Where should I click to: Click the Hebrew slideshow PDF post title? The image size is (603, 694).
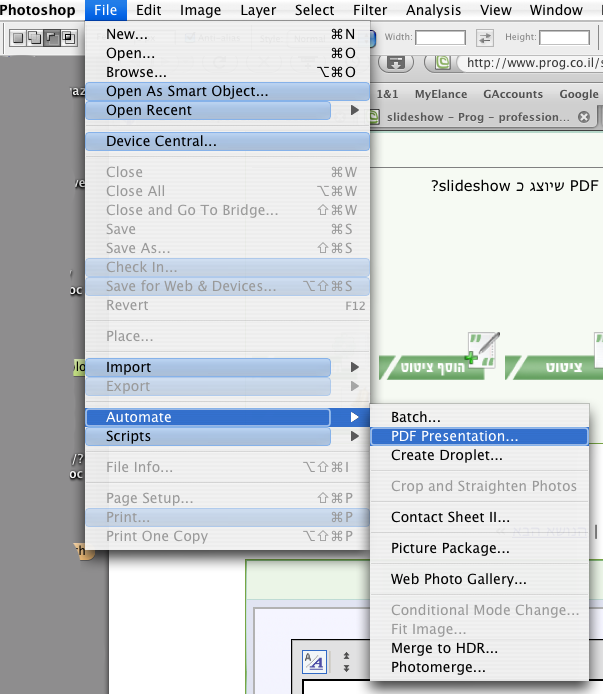515,186
